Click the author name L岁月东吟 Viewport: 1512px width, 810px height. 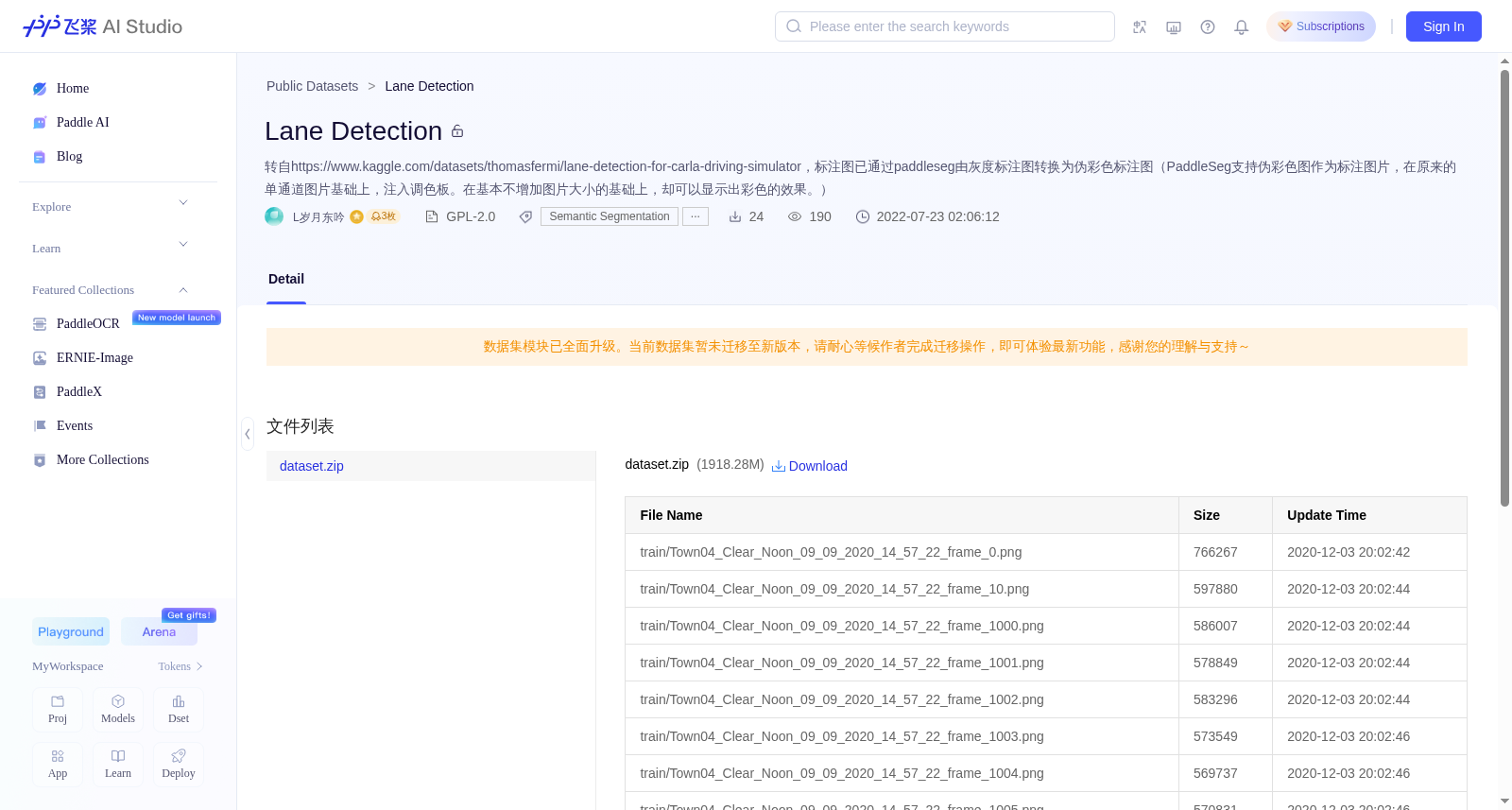[x=318, y=217]
